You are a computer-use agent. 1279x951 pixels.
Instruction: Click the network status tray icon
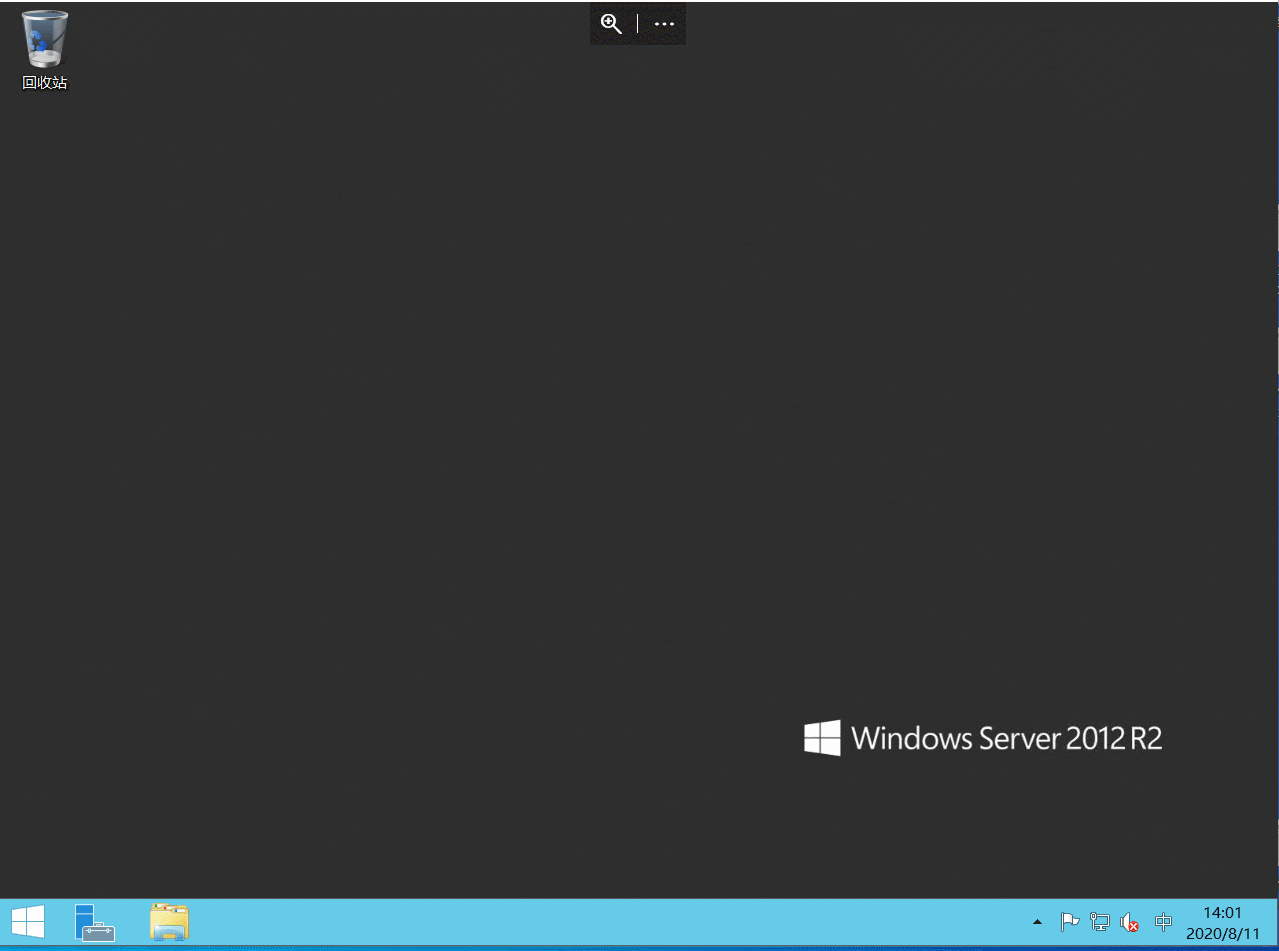pos(1100,922)
